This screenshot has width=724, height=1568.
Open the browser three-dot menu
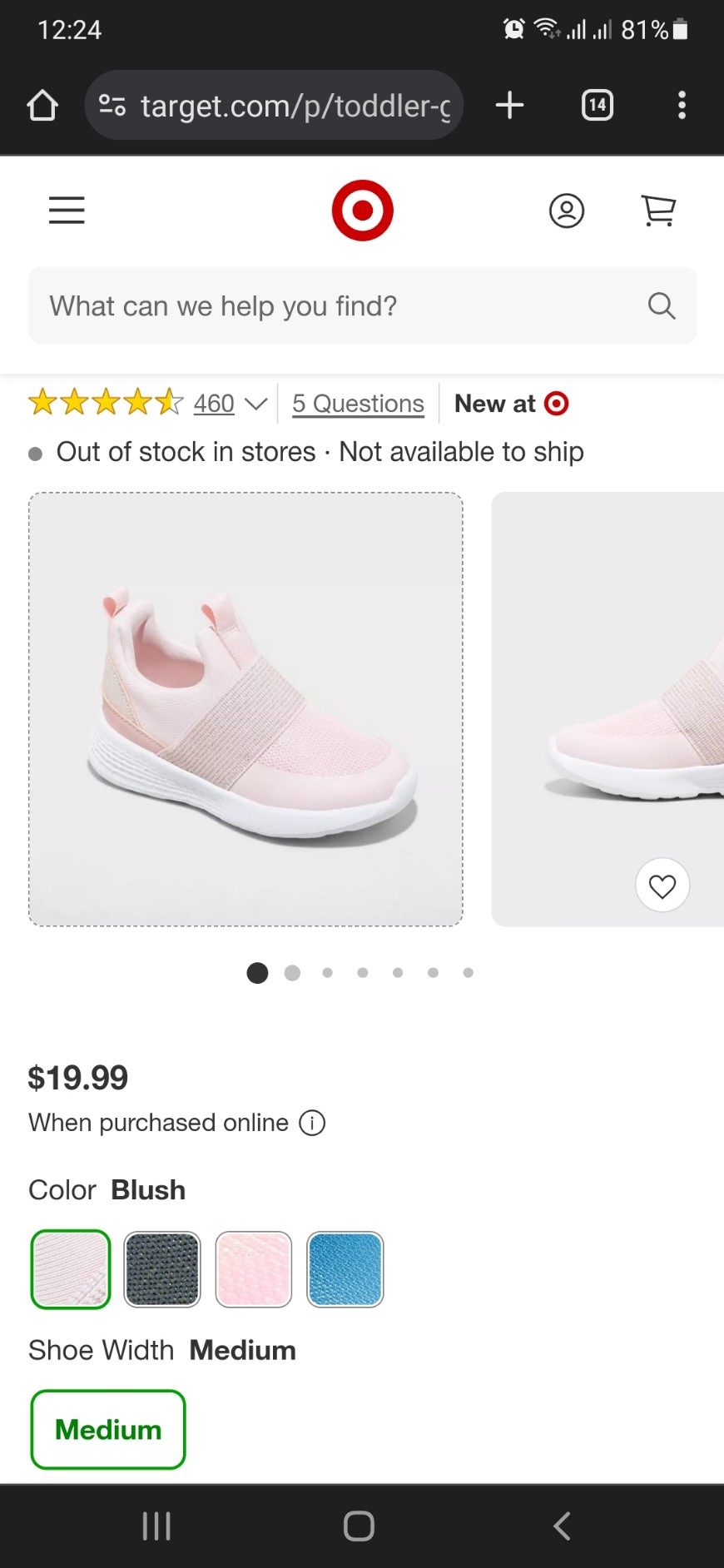click(682, 106)
